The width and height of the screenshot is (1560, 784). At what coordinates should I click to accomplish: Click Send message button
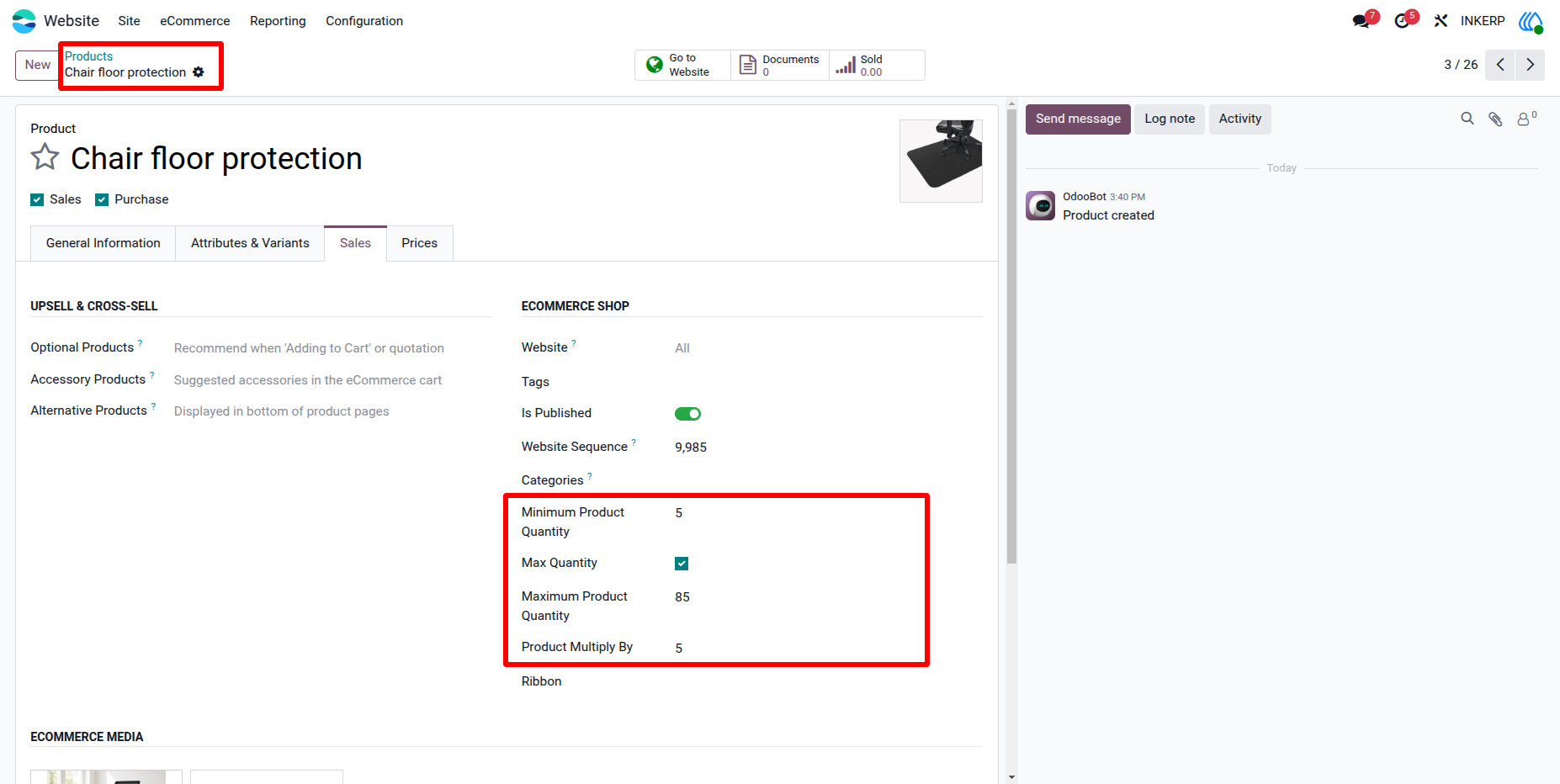click(x=1078, y=119)
